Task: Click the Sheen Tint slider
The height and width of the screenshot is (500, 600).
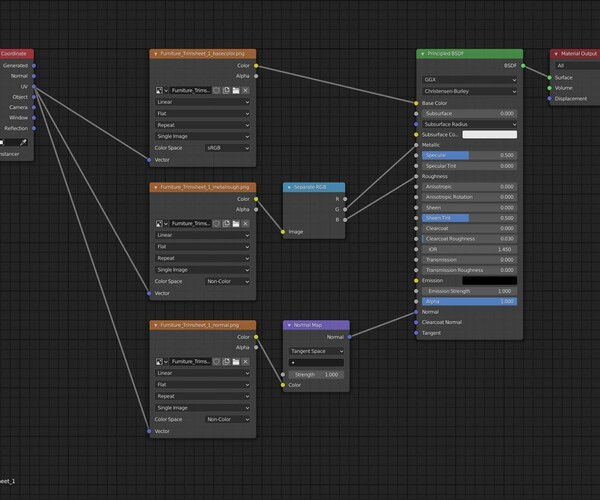Action: click(x=470, y=218)
